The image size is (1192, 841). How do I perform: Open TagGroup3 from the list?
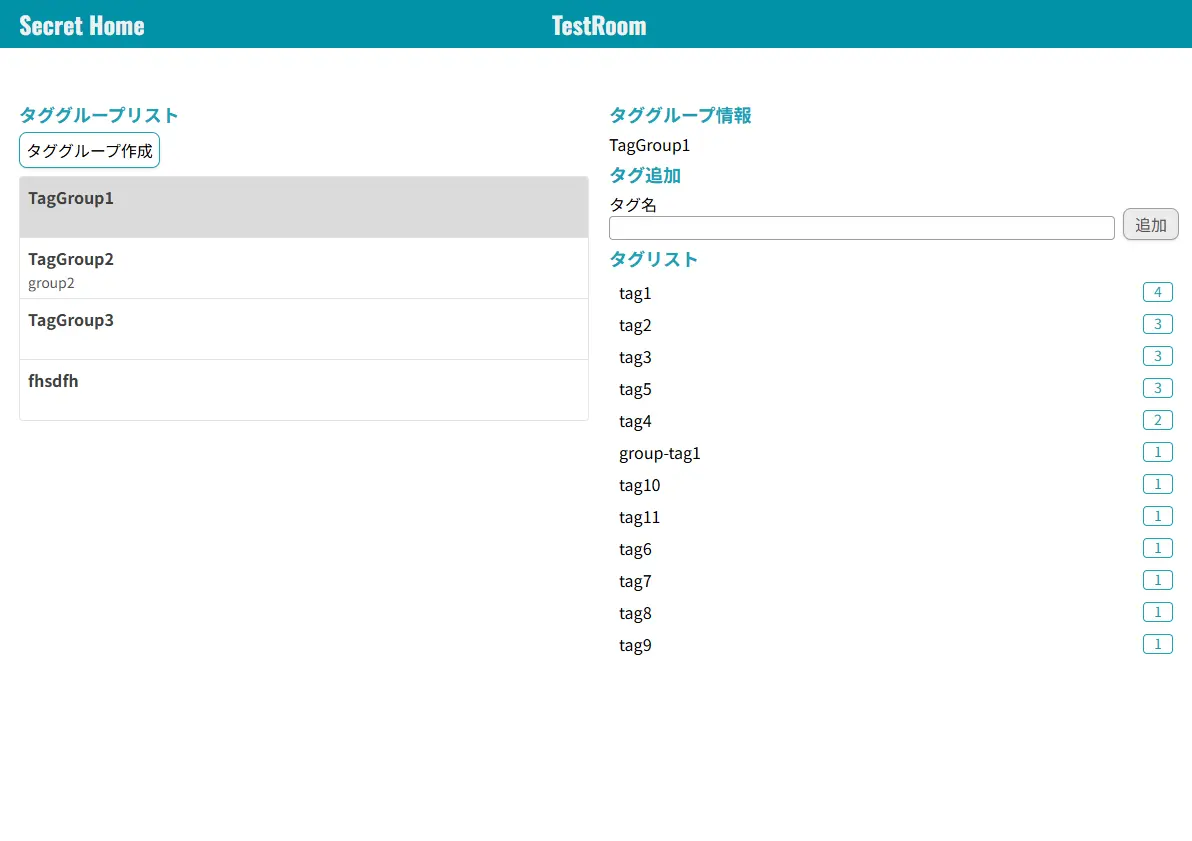click(x=303, y=329)
